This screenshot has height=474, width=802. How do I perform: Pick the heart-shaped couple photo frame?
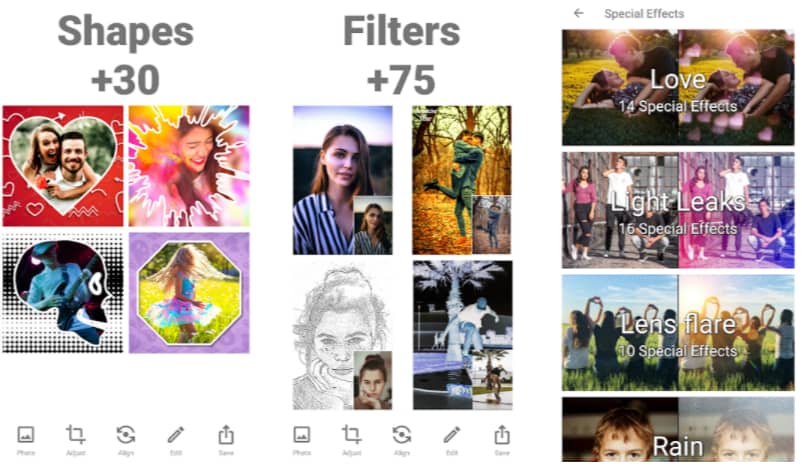pyautogui.click(x=63, y=166)
